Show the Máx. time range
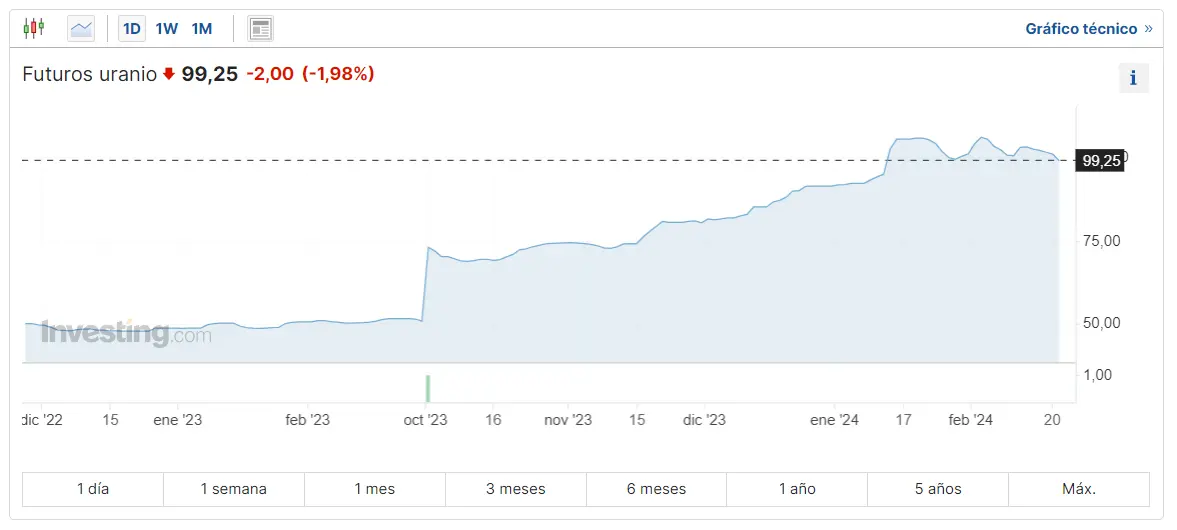The image size is (1177, 530). coord(1079,489)
